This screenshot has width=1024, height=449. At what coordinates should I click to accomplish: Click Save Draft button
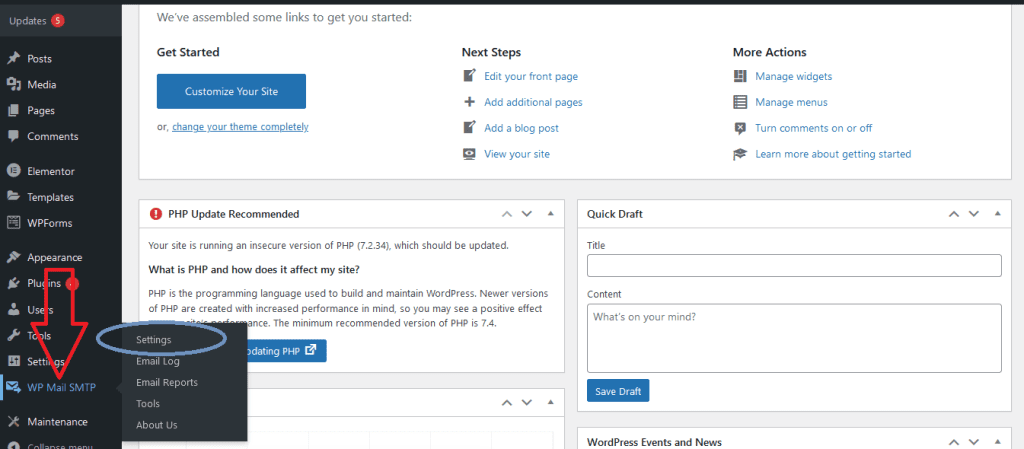pos(618,391)
